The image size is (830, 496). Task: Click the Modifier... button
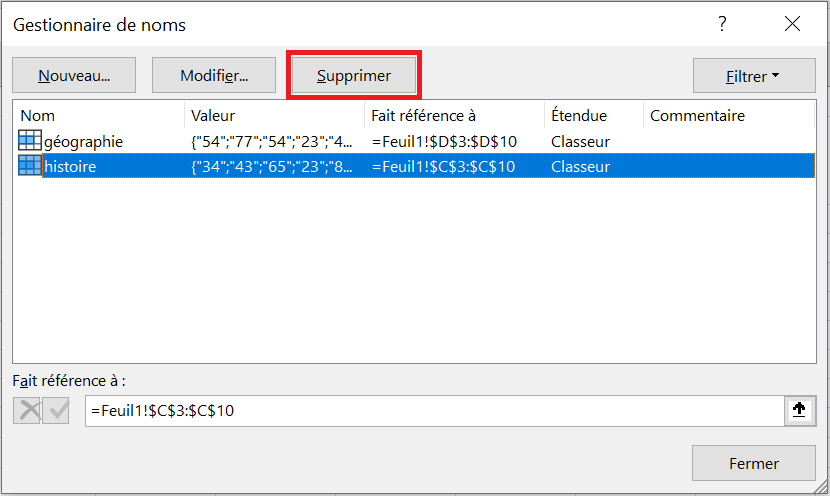pos(214,75)
